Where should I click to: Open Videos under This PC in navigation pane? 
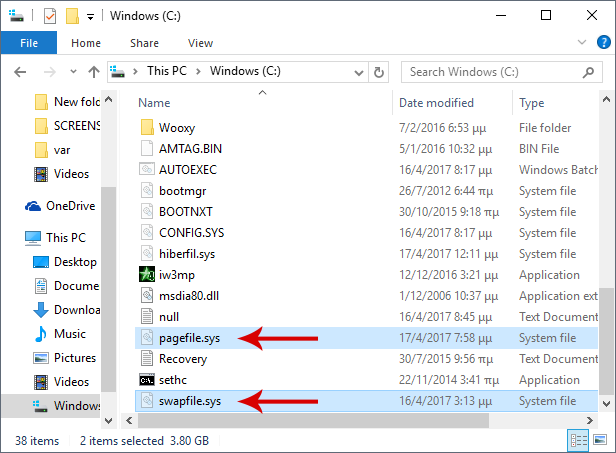point(61,381)
